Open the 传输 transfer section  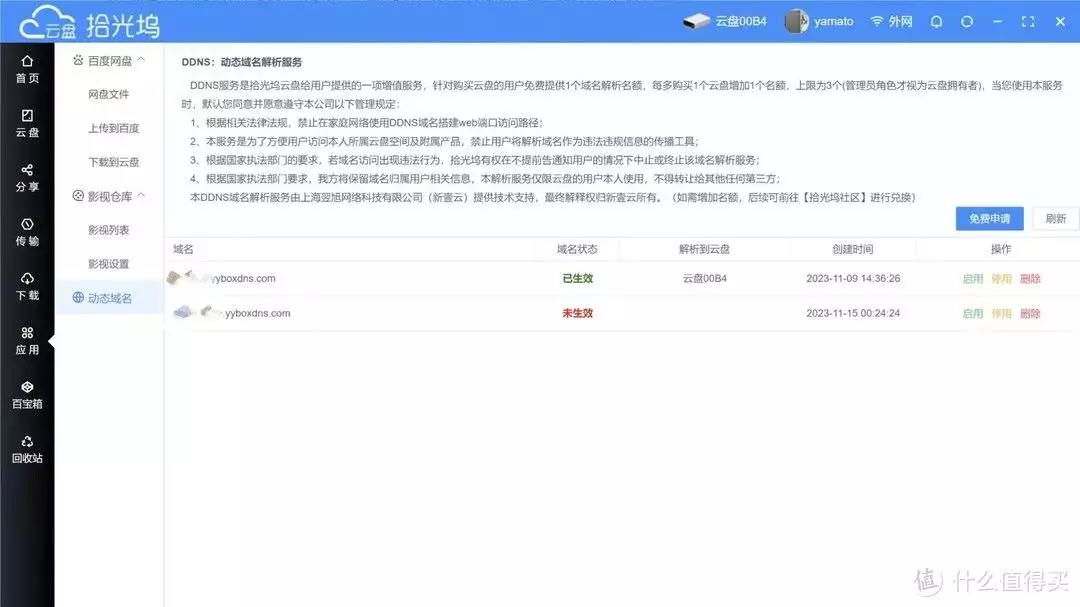[27, 233]
